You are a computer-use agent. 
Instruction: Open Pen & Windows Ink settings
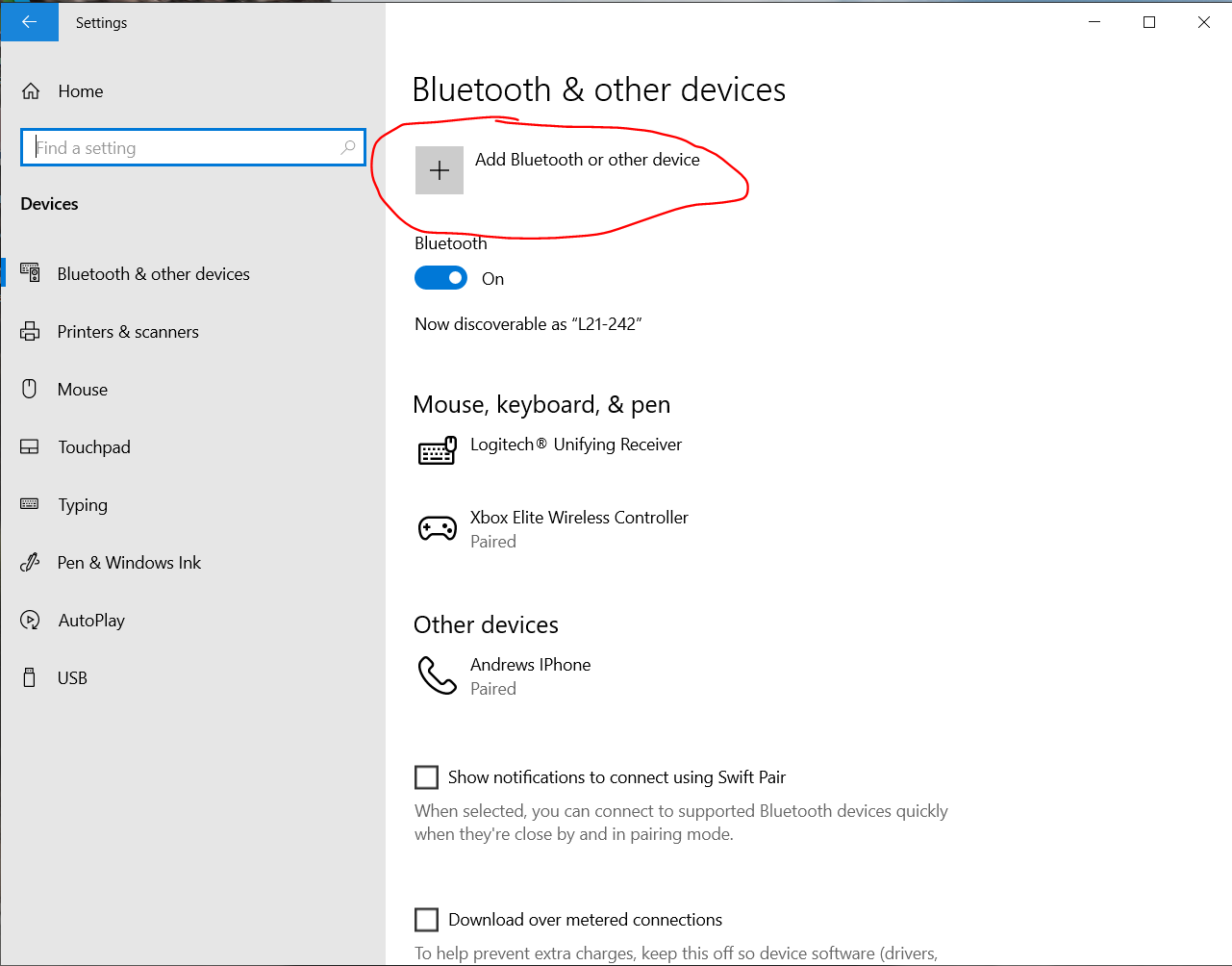[x=129, y=563]
